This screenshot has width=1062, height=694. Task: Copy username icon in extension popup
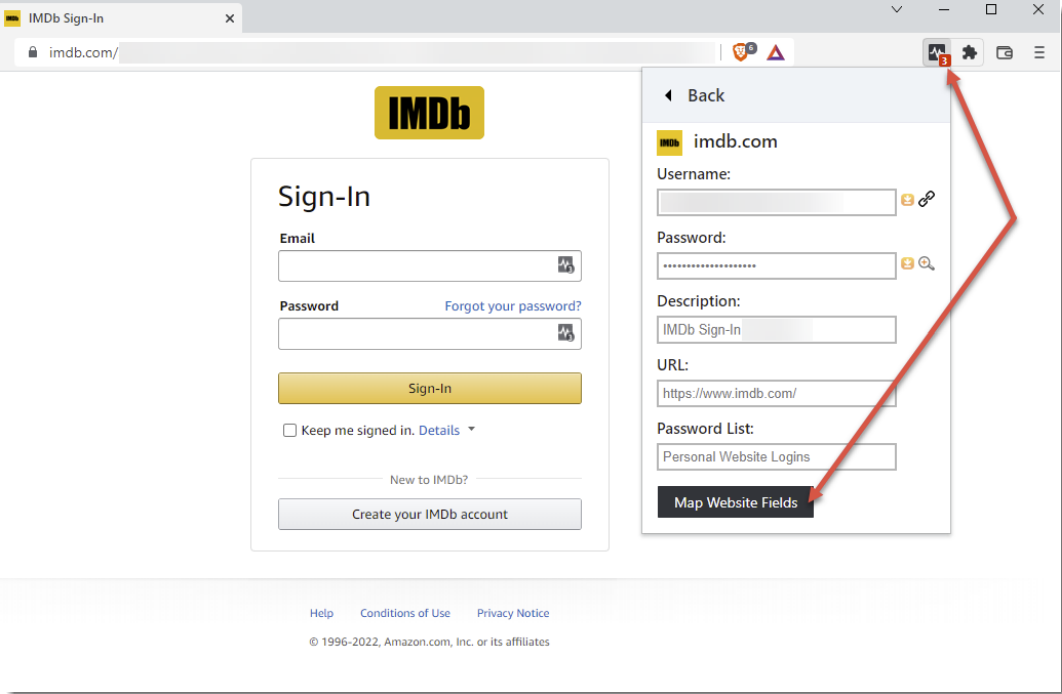908,200
